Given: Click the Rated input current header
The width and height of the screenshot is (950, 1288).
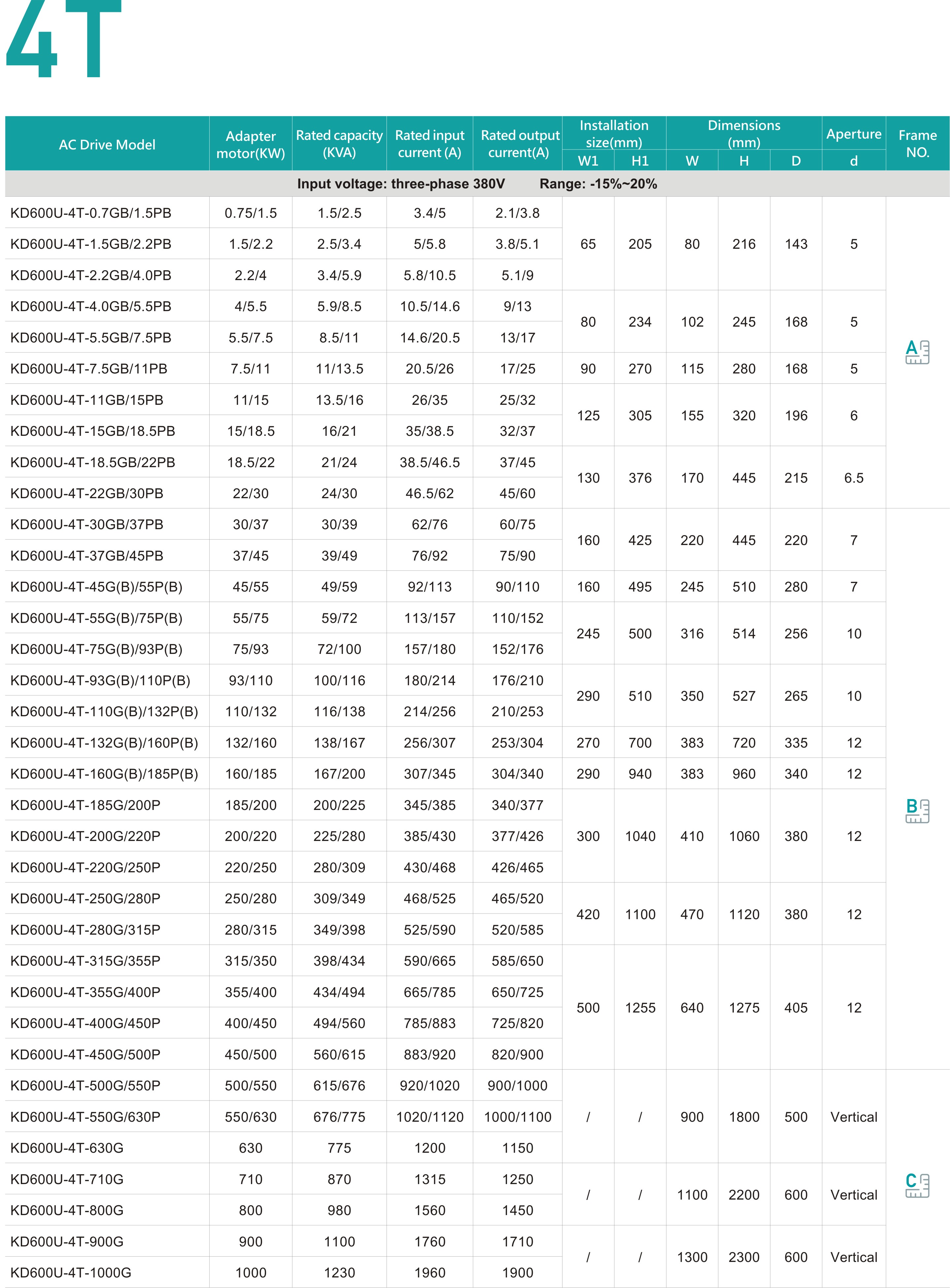Looking at the screenshot, I should point(429,144).
